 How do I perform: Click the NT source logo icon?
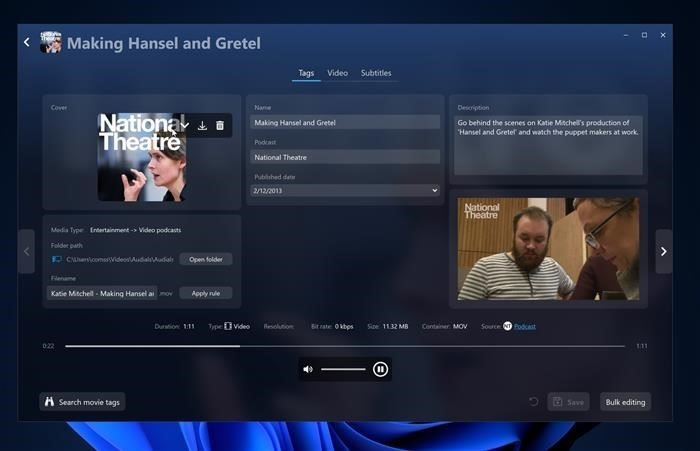click(508, 326)
